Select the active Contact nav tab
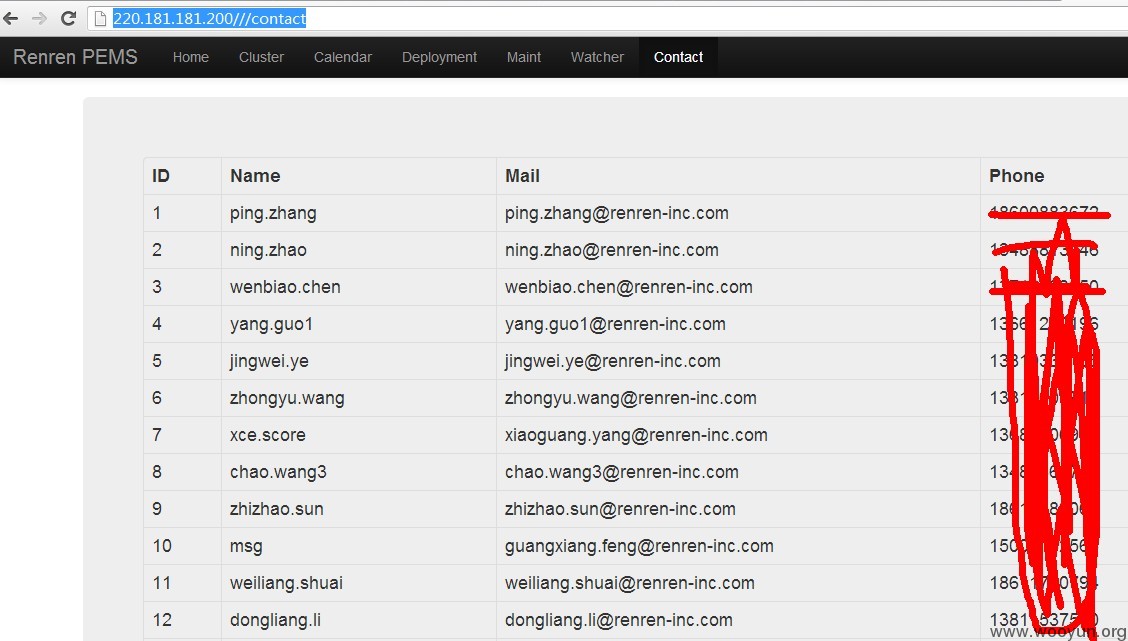 click(x=678, y=58)
